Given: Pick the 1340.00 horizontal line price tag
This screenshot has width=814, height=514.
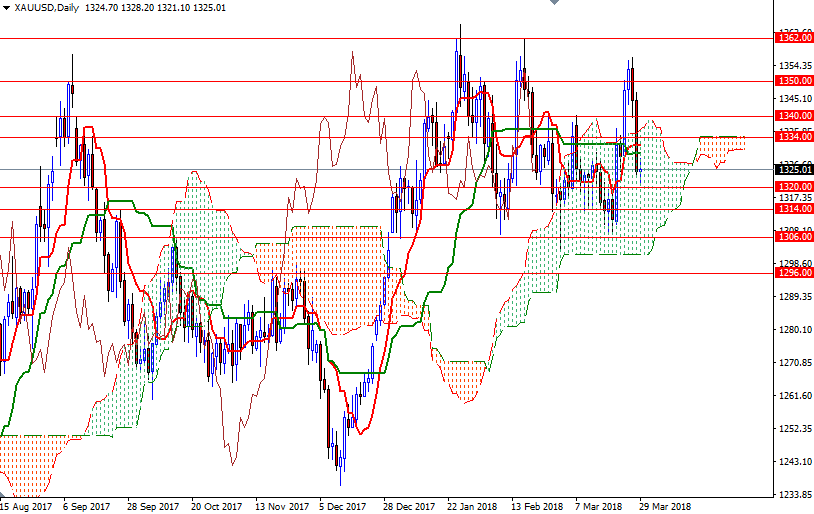Looking at the screenshot, I should (x=793, y=116).
